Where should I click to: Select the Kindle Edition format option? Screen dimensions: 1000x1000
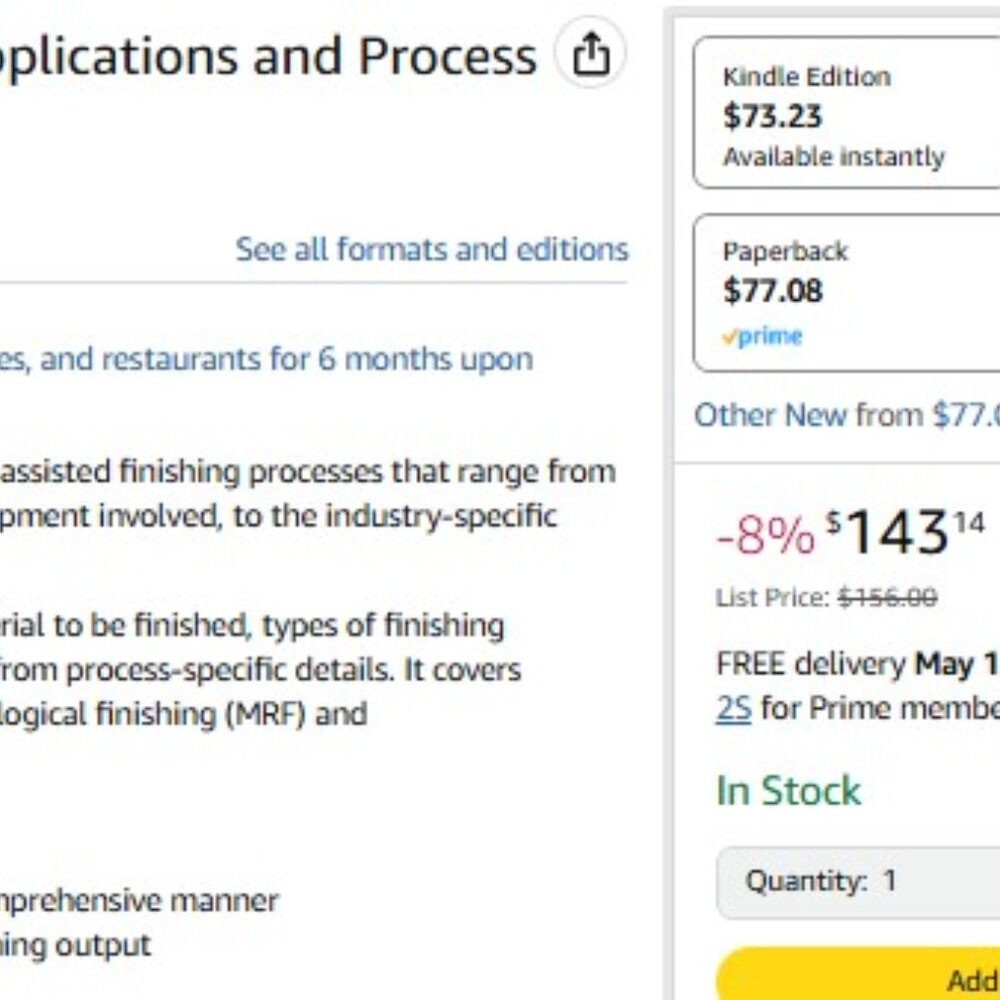coord(846,112)
